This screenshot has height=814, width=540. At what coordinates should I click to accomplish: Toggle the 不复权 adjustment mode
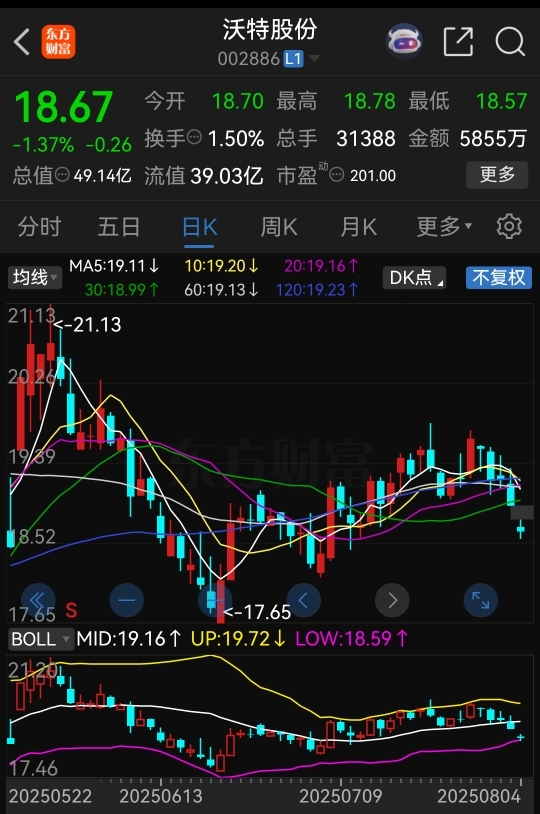point(498,277)
